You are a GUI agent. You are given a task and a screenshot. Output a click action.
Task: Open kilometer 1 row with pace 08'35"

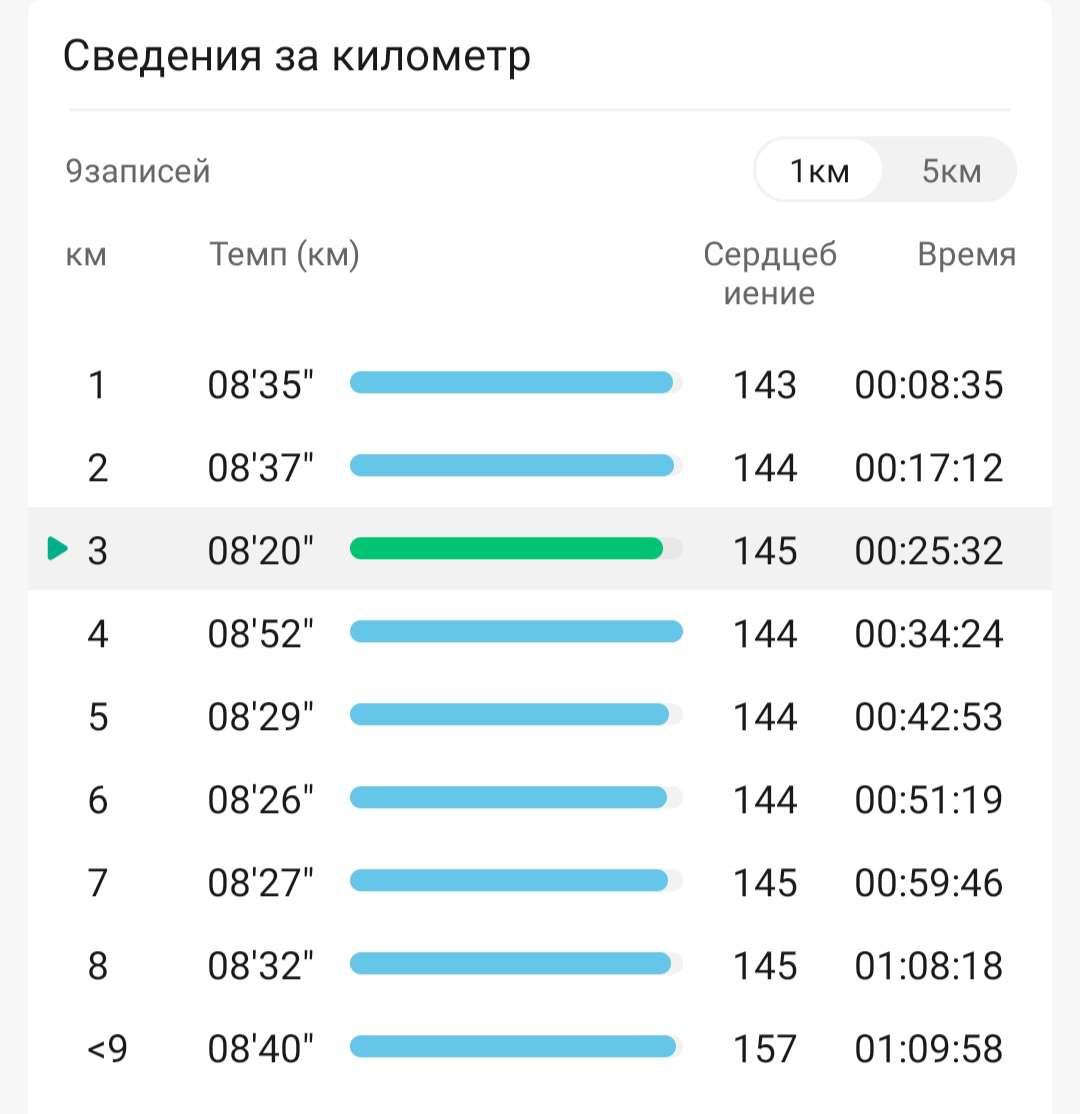540,384
